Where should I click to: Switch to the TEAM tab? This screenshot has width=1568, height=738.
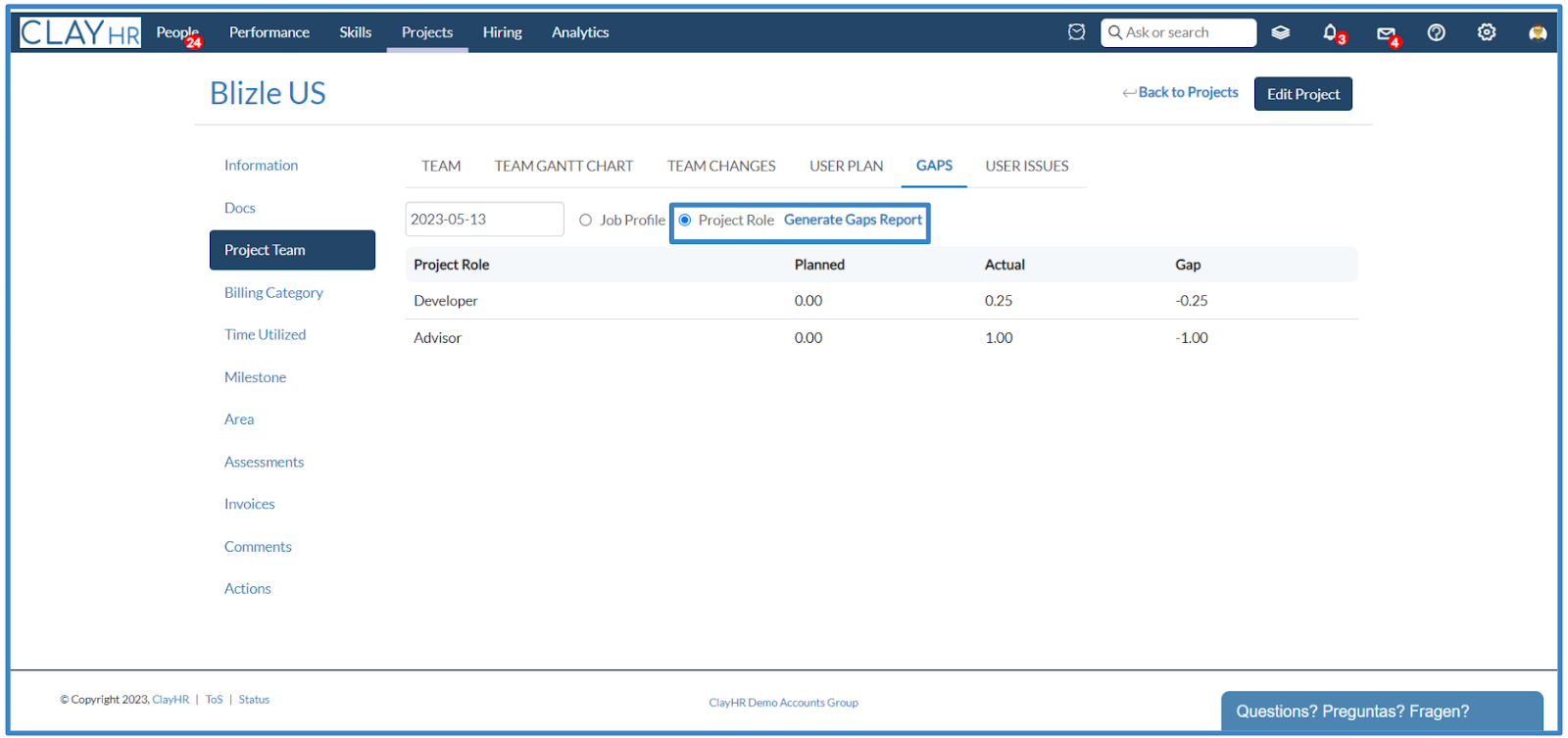(x=441, y=166)
